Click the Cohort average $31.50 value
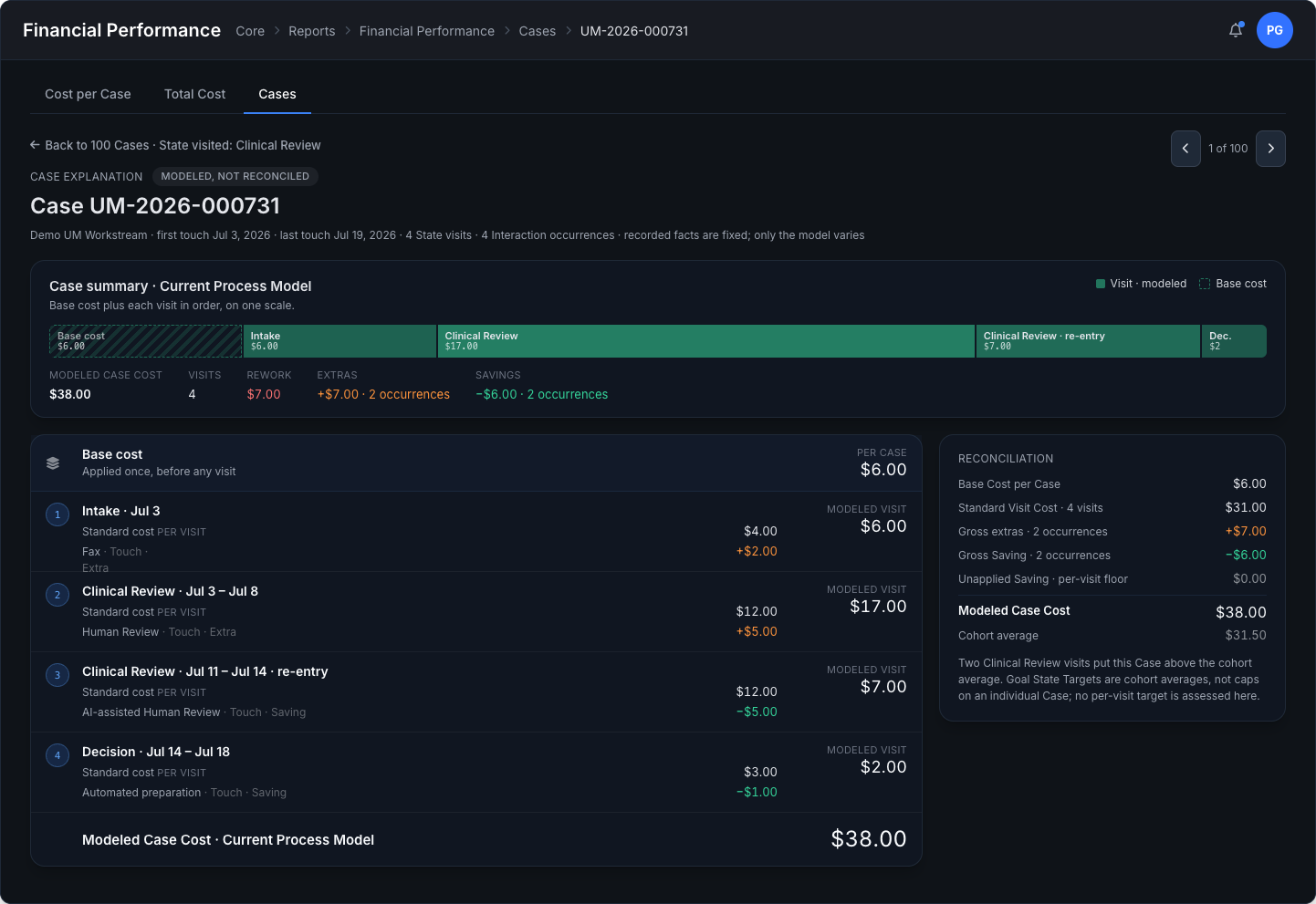Image resolution: width=1316 pixels, height=904 pixels. point(1246,635)
